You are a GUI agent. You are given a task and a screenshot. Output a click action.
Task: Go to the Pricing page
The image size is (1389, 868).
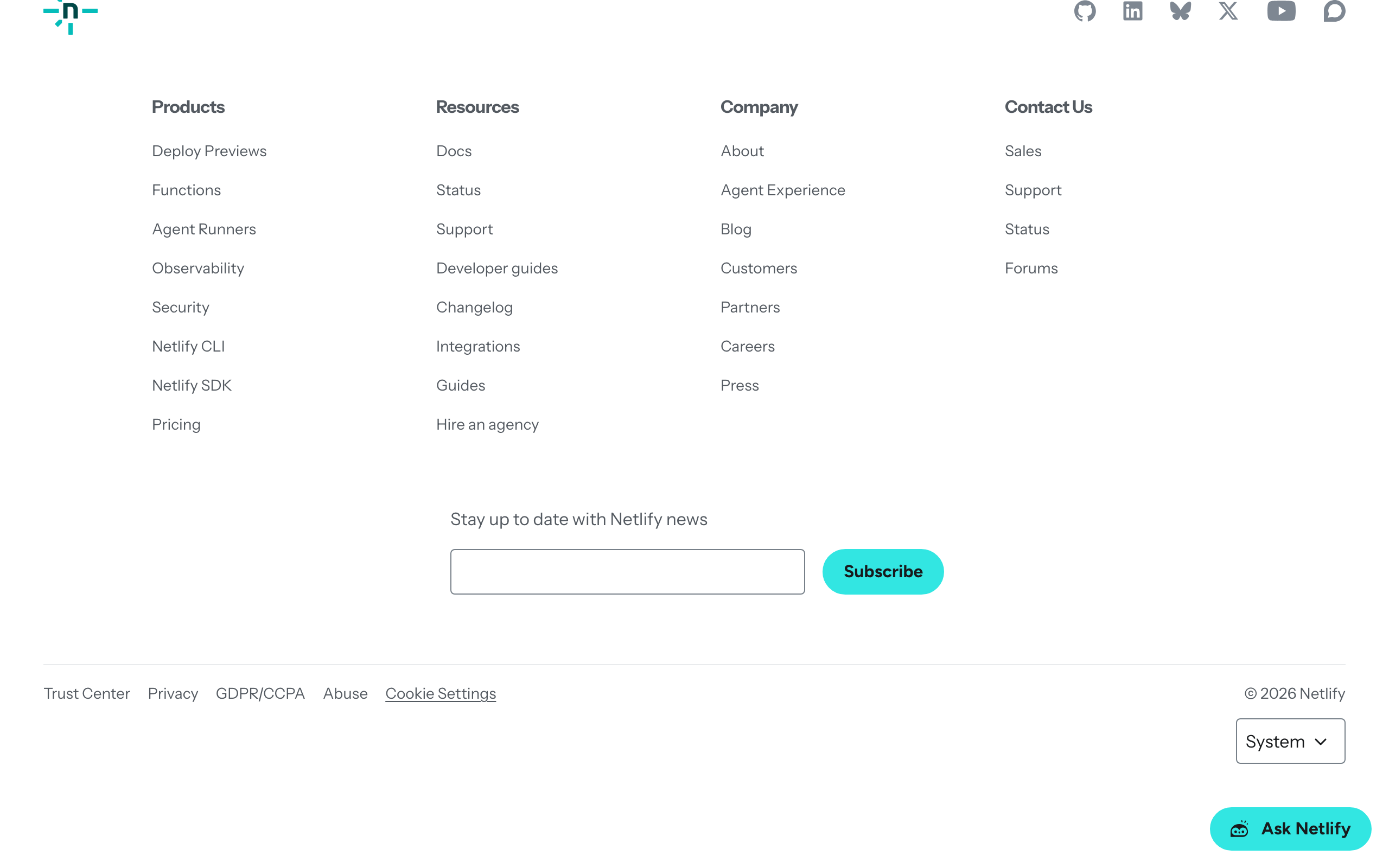coord(176,424)
